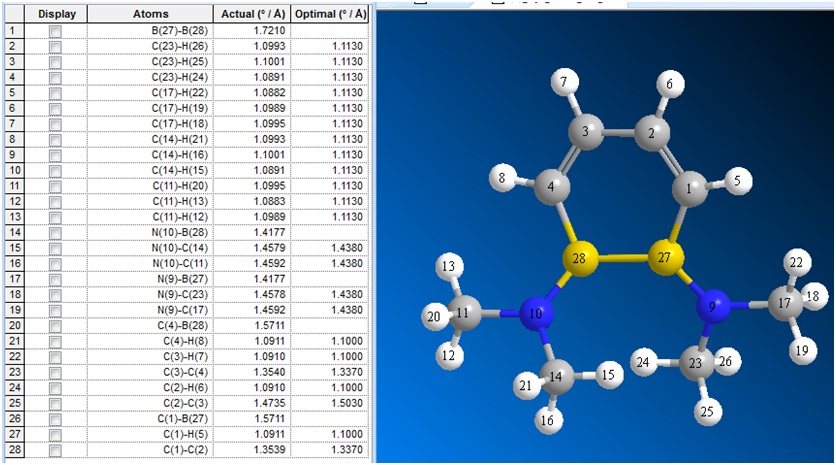Click the Display column header
The width and height of the screenshot is (836, 465).
(x=55, y=15)
